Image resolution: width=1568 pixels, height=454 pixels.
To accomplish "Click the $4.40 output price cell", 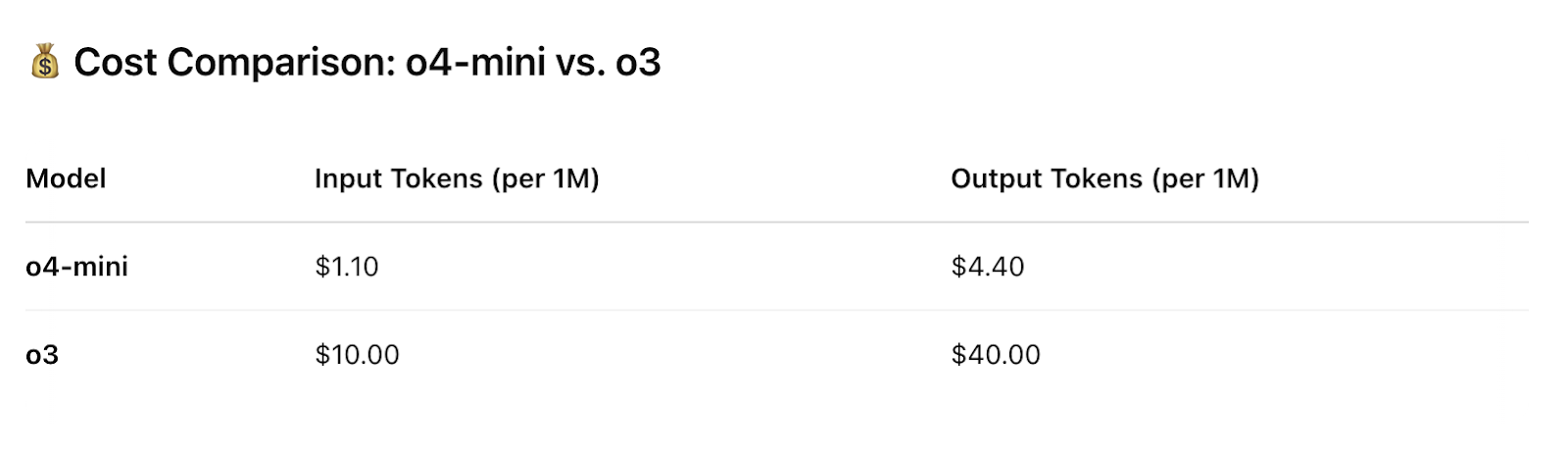I will coord(987,267).
